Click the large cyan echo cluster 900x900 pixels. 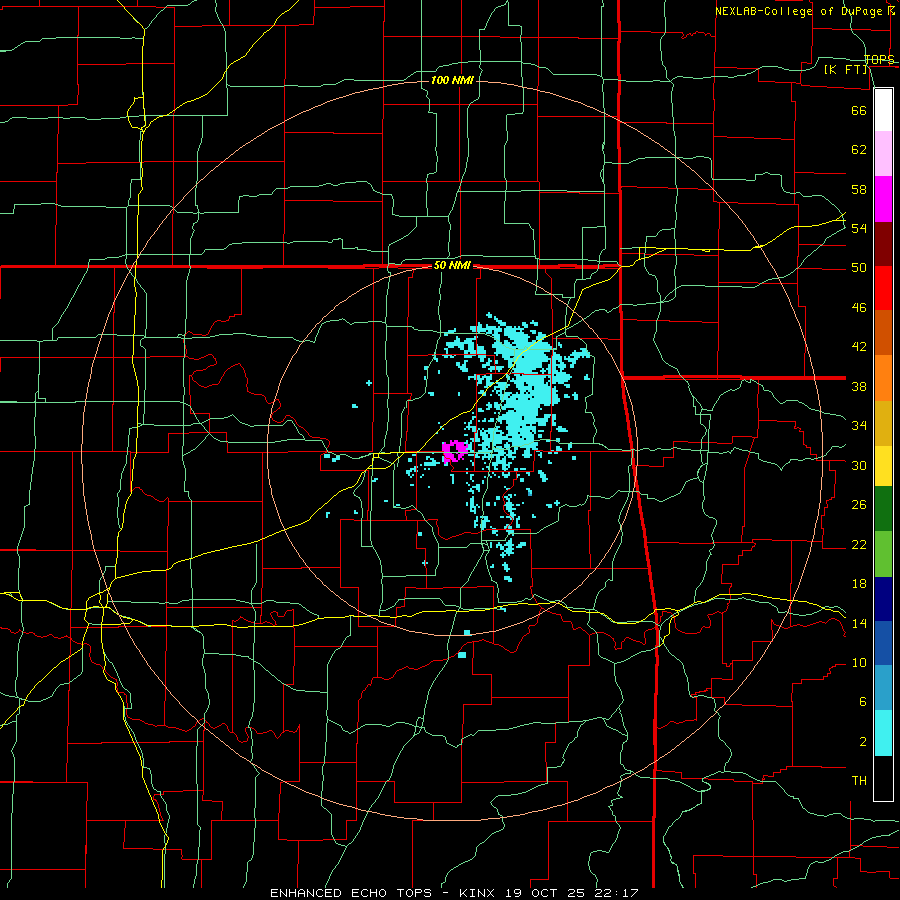pyautogui.click(x=523, y=396)
